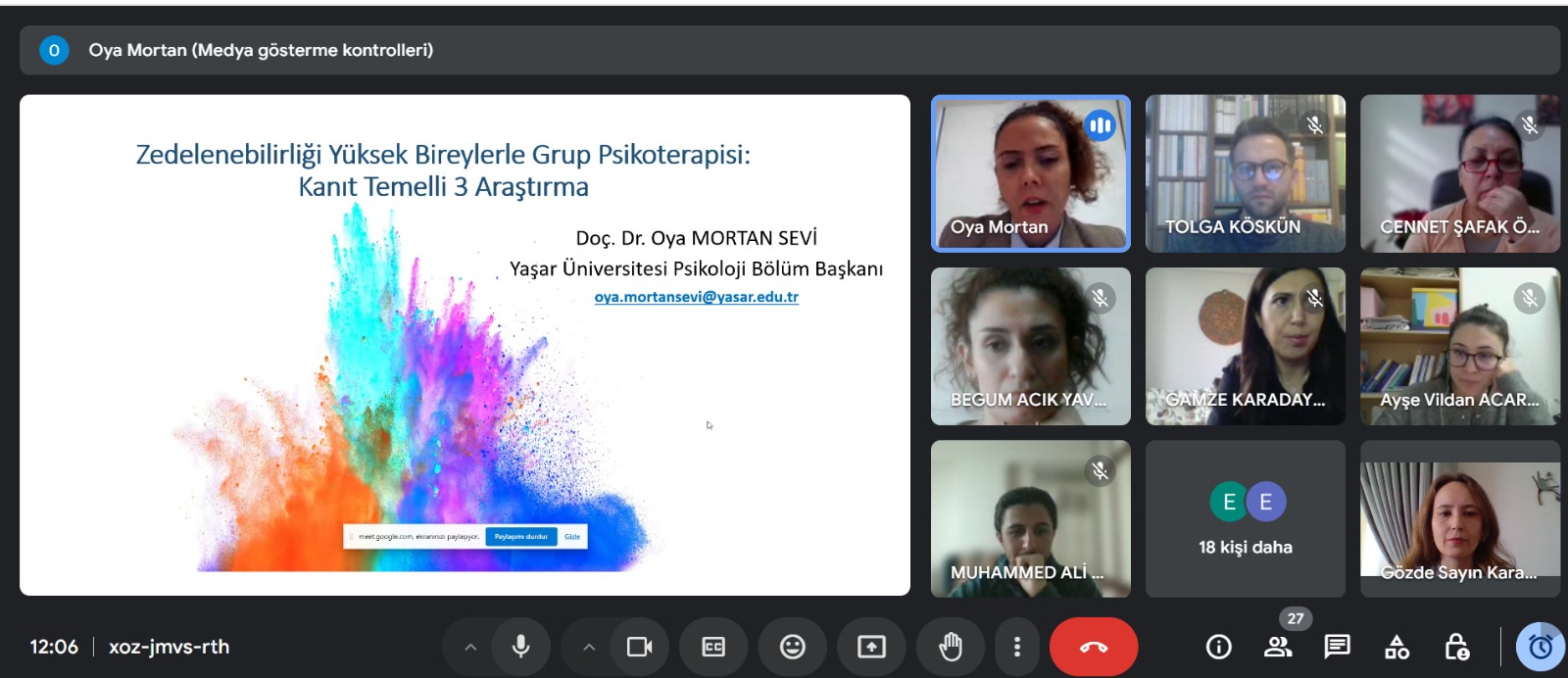
Task: Open the three-dot more options menu
Action: 1016,647
